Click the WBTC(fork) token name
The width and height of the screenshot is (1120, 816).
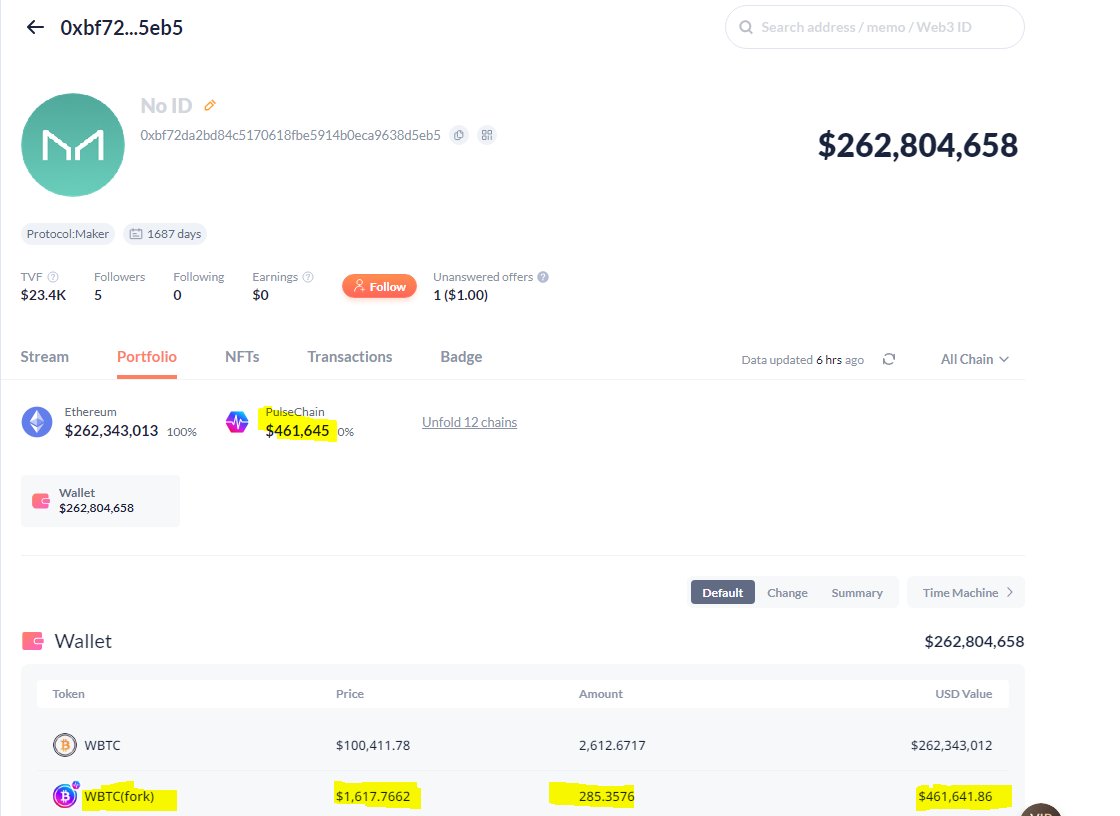pos(119,796)
